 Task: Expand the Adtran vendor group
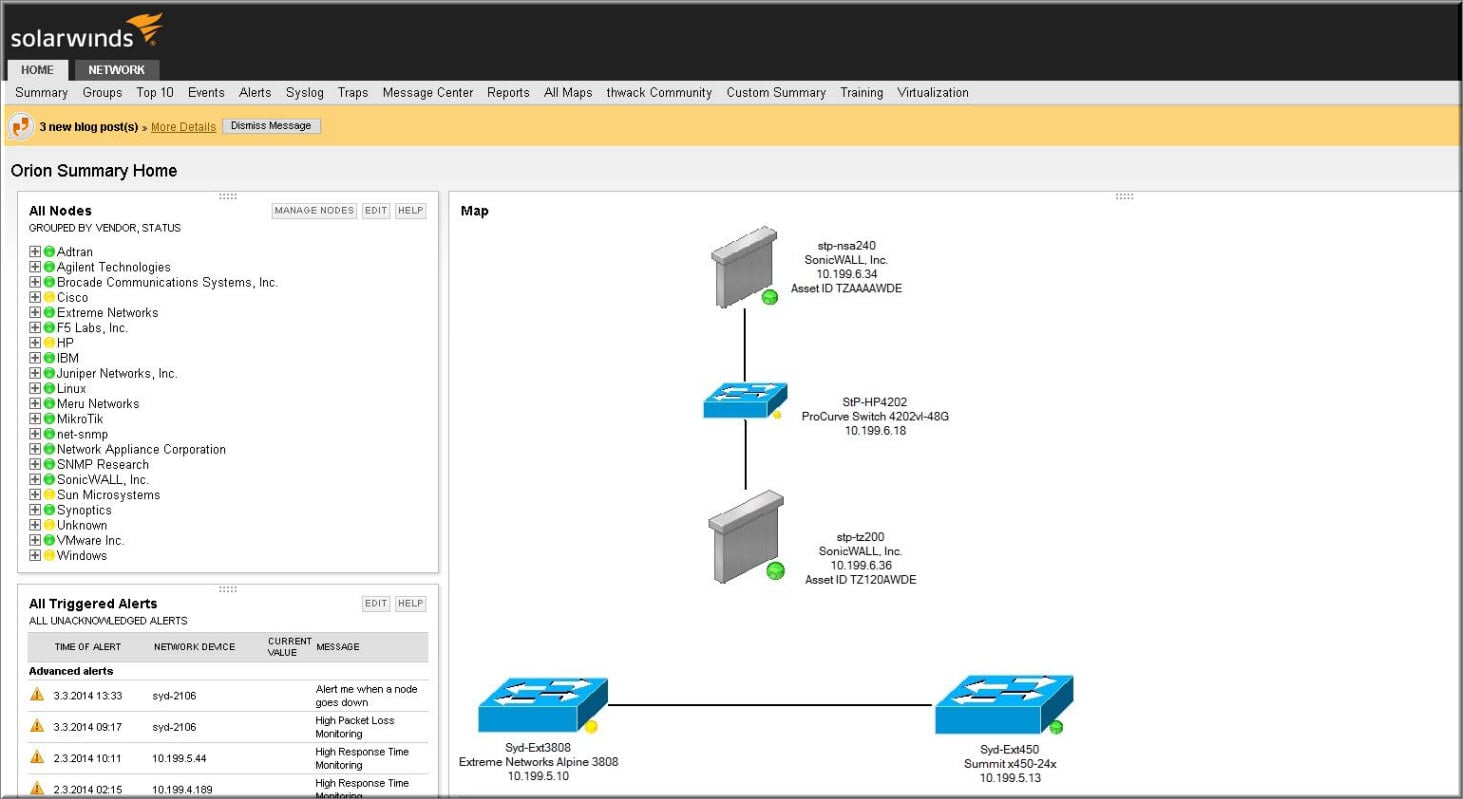coord(35,252)
